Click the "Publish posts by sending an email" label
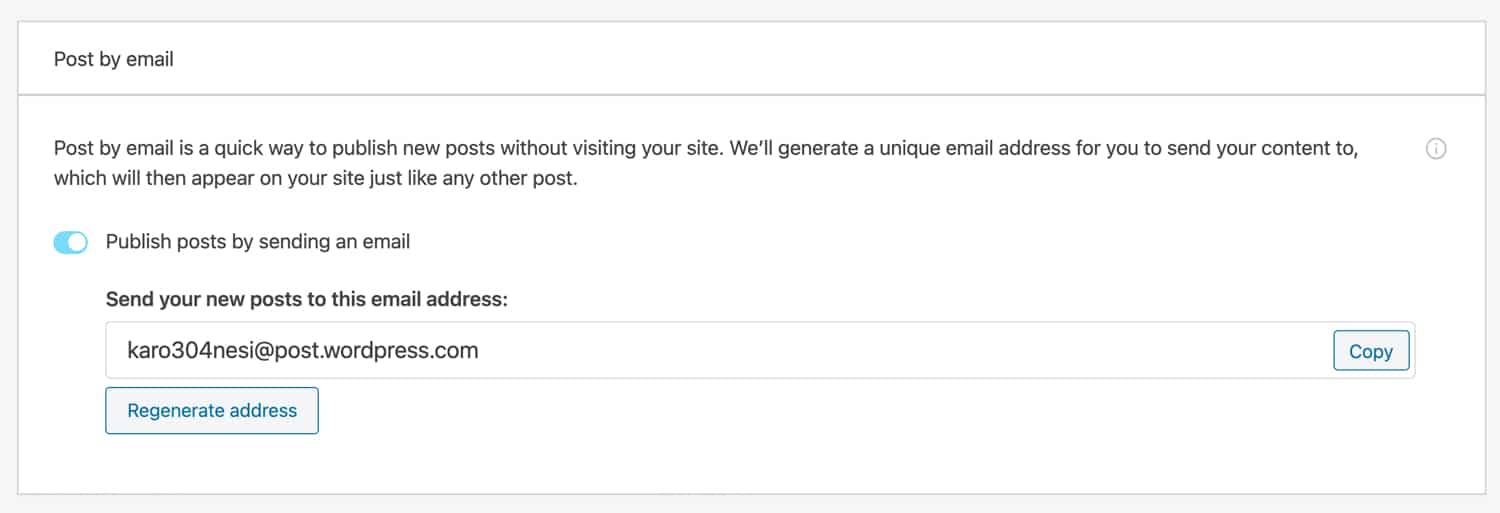1500x513 pixels. (x=258, y=241)
